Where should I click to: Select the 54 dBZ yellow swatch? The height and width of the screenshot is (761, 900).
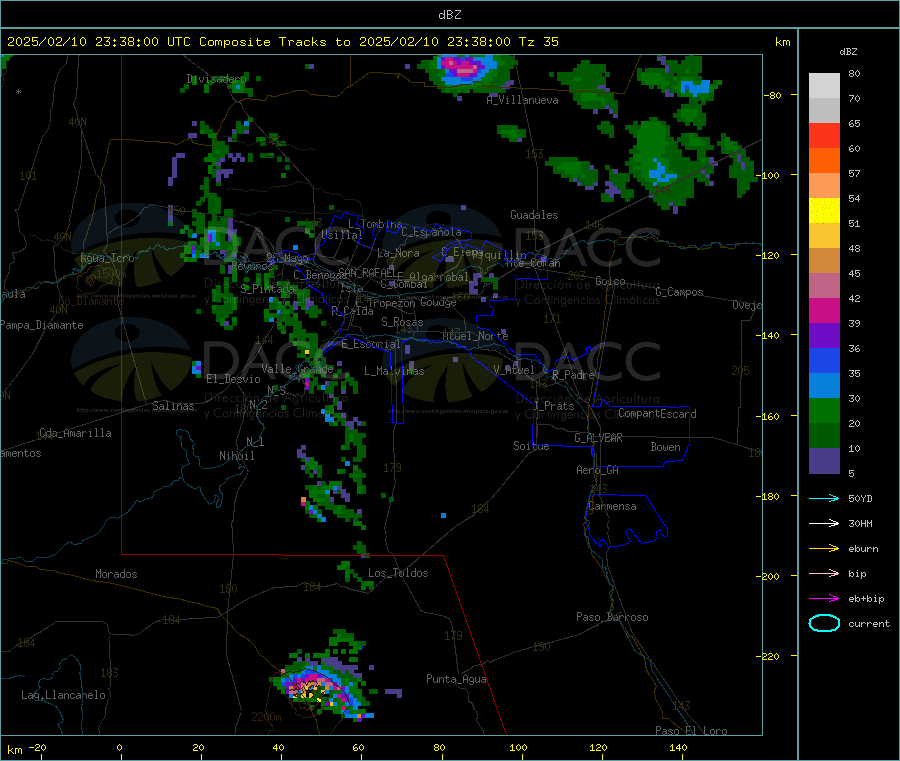point(824,211)
